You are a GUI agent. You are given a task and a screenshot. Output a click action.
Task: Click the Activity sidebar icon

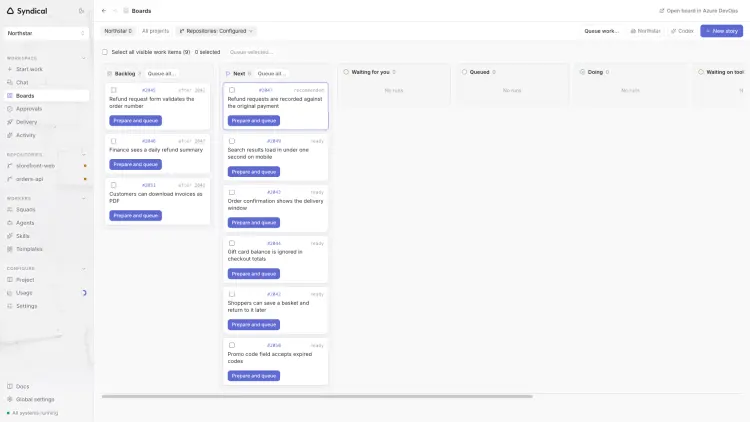[10, 135]
